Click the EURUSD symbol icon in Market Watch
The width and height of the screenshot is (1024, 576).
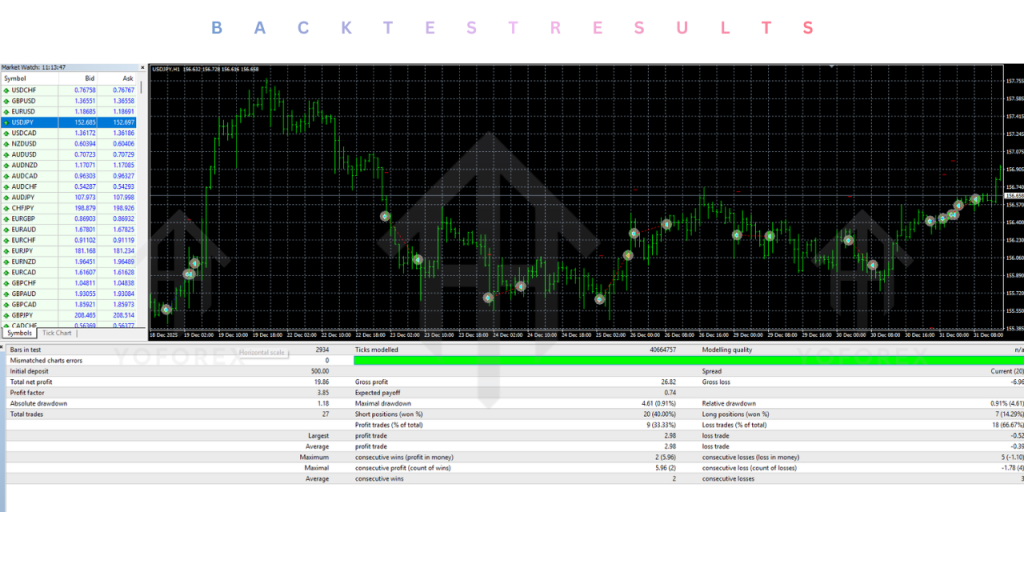coord(7,111)
